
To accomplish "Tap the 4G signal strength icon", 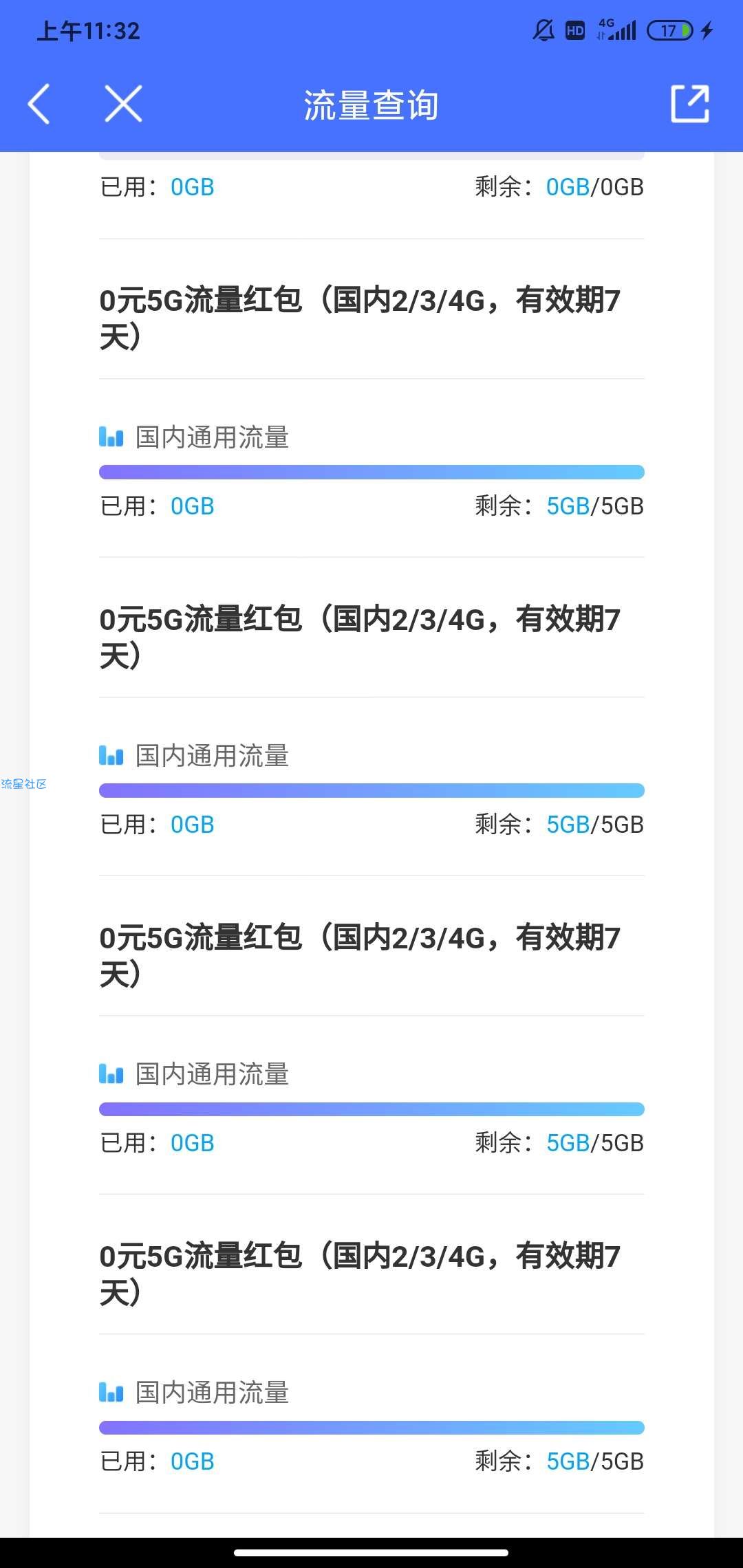I will 617,30.
